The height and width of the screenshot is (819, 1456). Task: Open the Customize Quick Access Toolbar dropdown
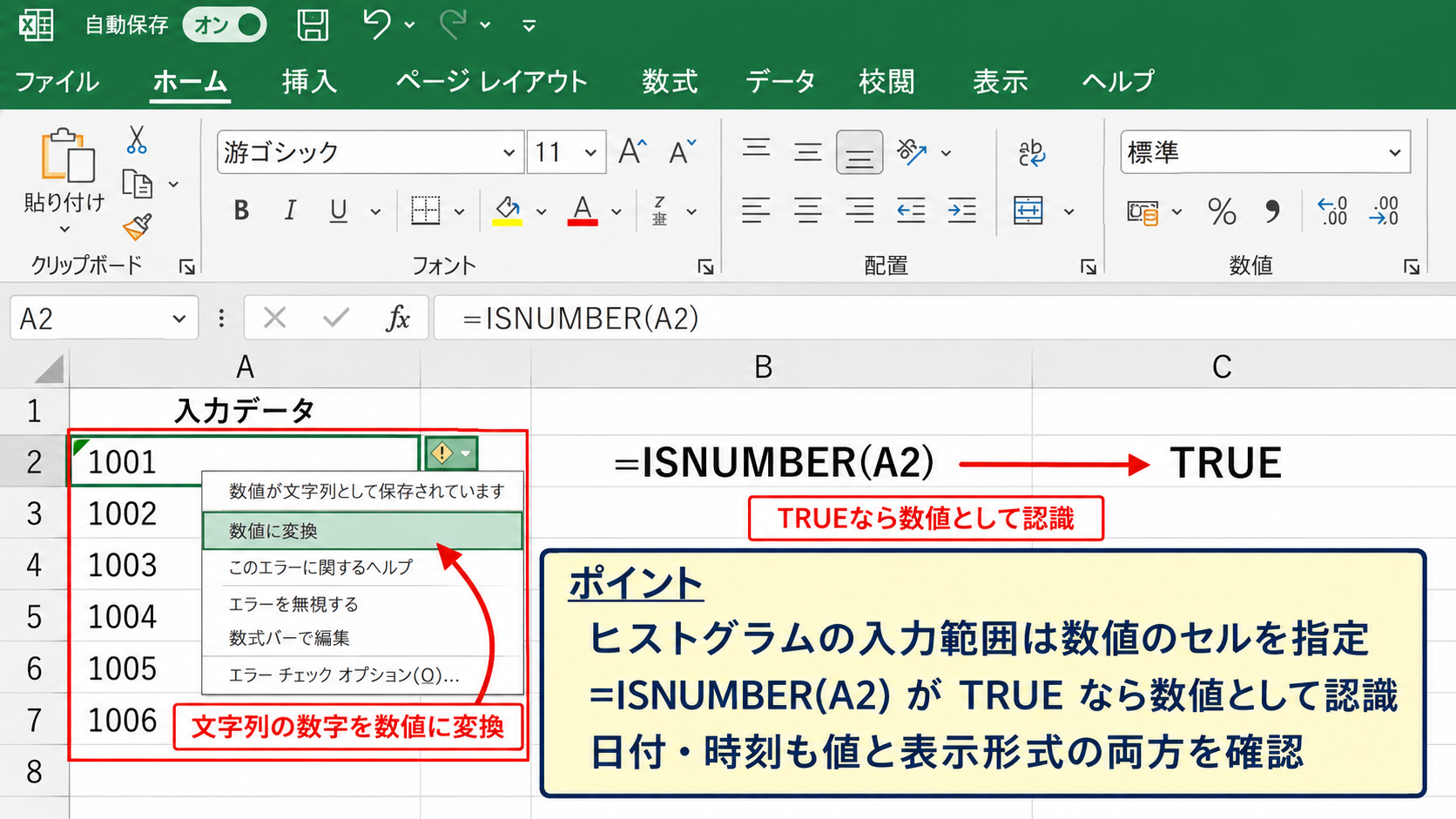point(529,26)
